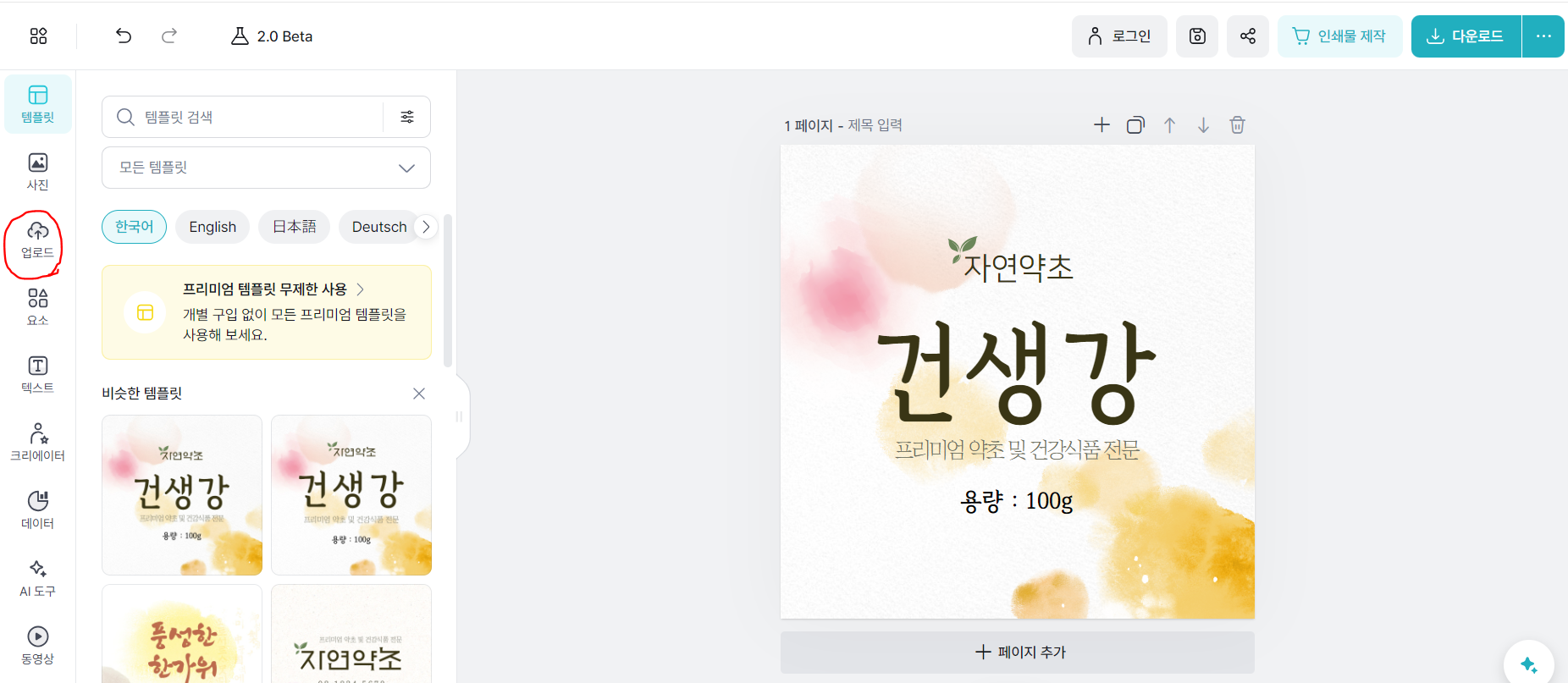Image resolution: width=1568 pixels, height=683 pixels.
Task: Click the 인쇄물 제작 print order button
Action: click(1340, 36)
